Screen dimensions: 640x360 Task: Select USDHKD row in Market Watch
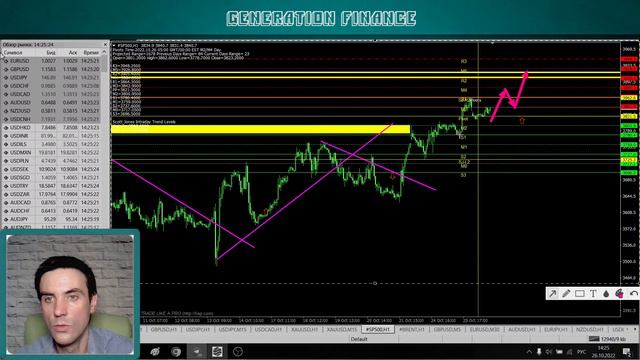coord(51,128)
